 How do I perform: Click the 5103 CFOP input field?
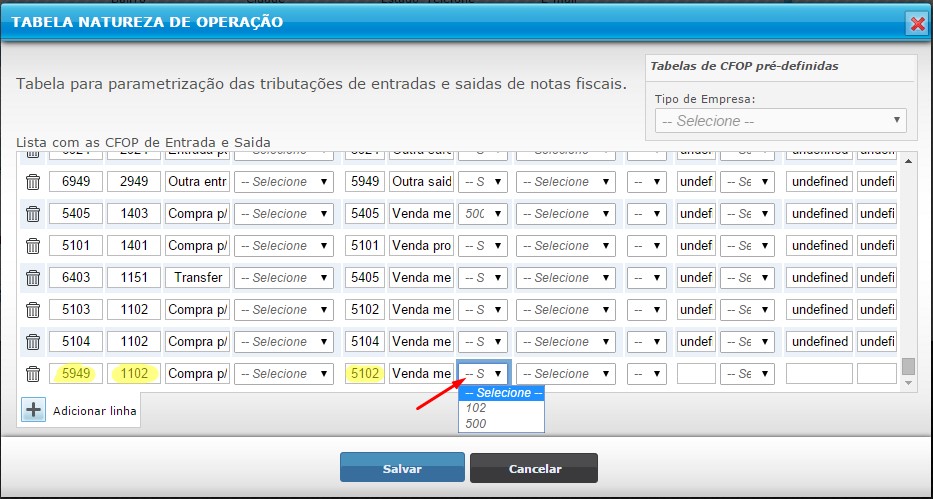76,310
